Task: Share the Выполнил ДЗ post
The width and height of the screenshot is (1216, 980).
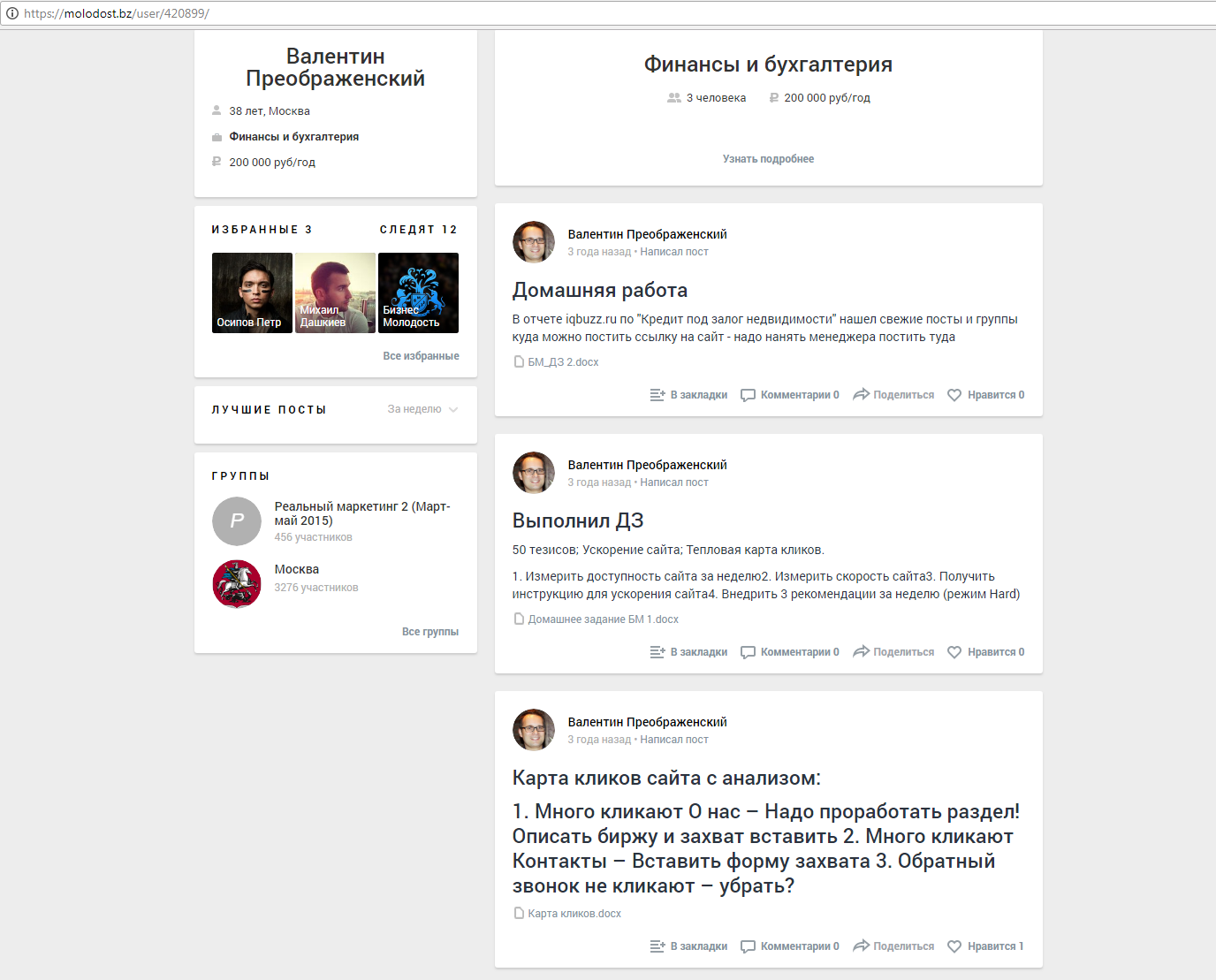Action: [x=893, y=652]
